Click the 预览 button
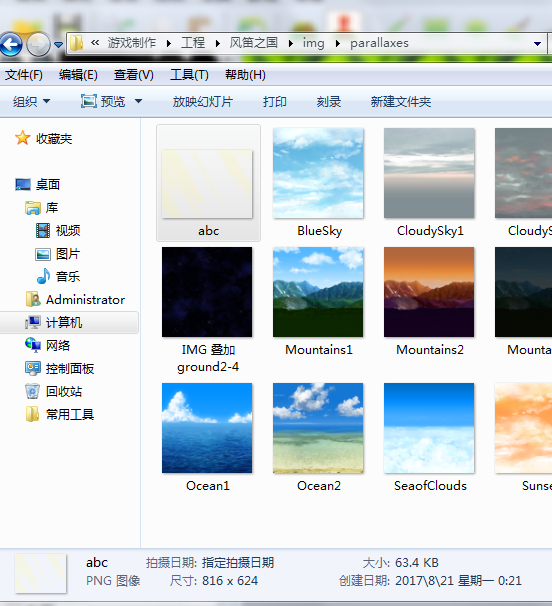The height and width of the screenshot is (606, 552). [103, 102]
